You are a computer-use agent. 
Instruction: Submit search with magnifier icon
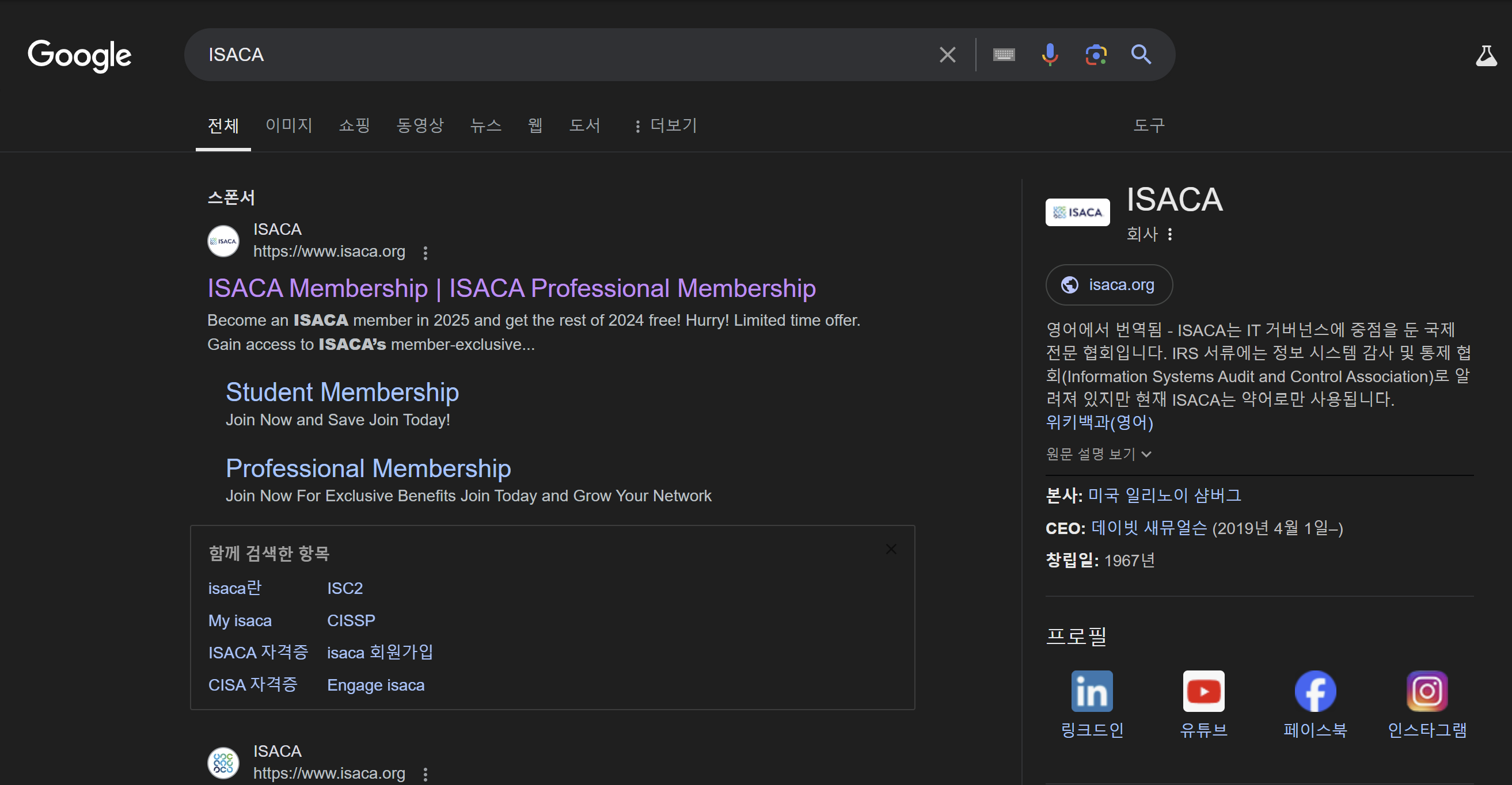click(1141, 55)
